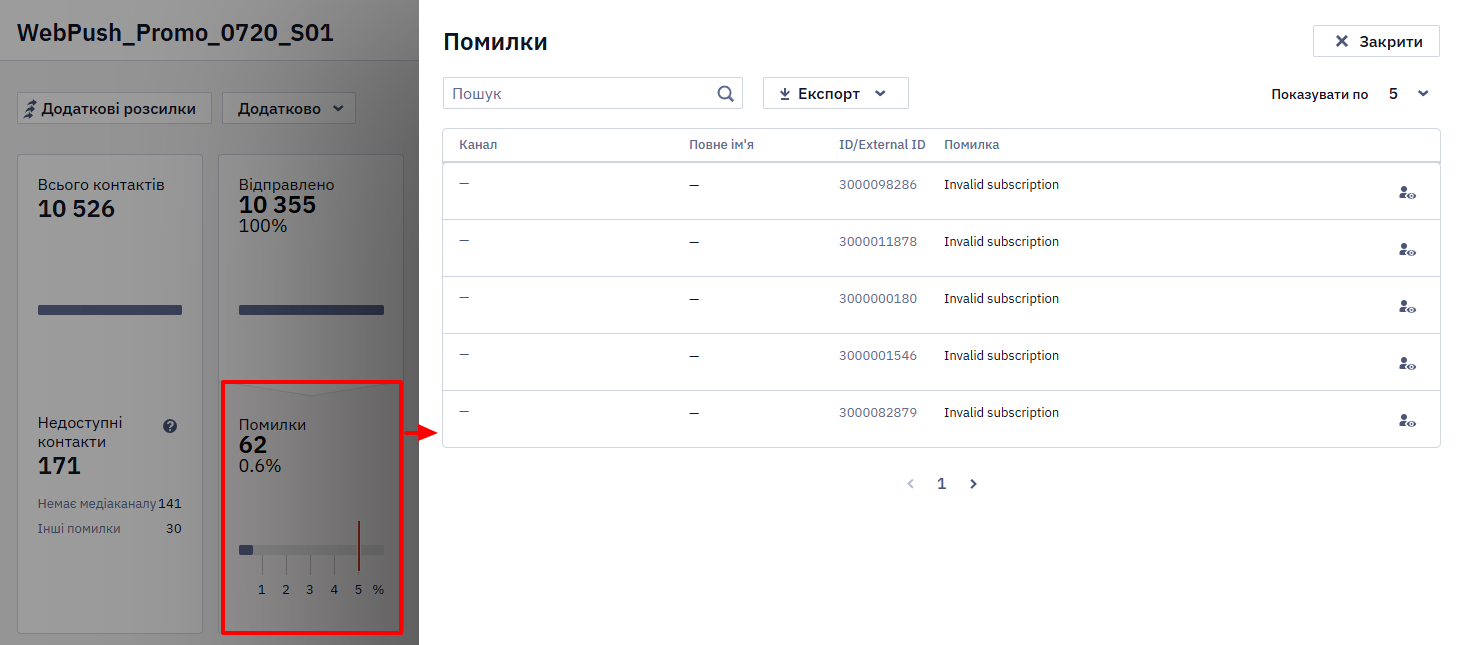Screen dimensions: 1462x645
Task: Open the Експорт dropdown
Action: point(835,93)
